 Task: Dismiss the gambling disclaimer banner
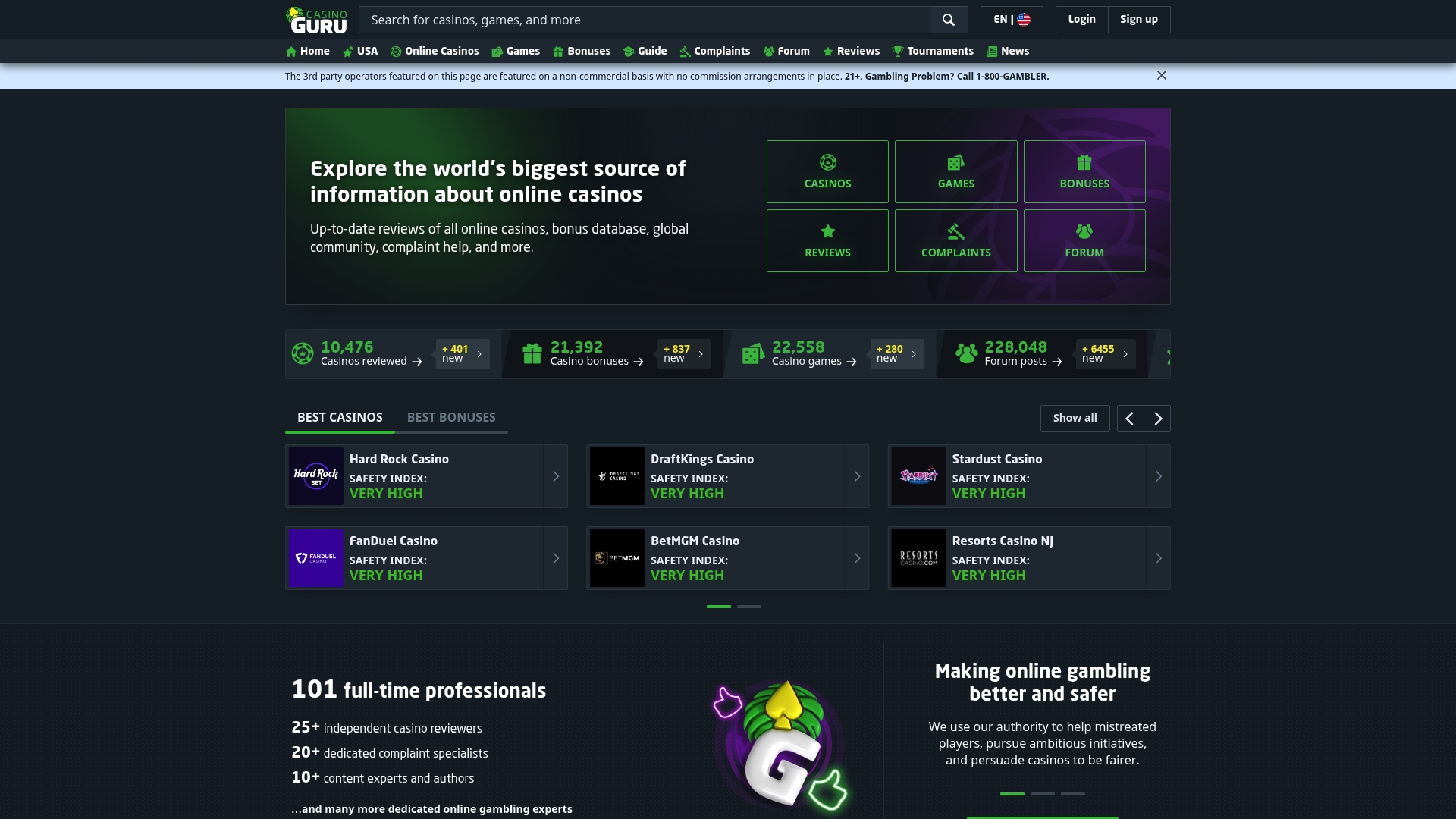click(x=1162, y=75)
